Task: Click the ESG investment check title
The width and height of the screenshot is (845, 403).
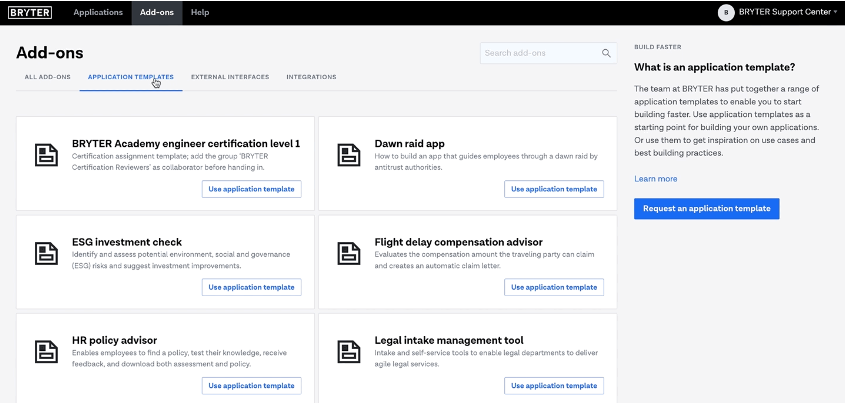Action: (127, 242)
